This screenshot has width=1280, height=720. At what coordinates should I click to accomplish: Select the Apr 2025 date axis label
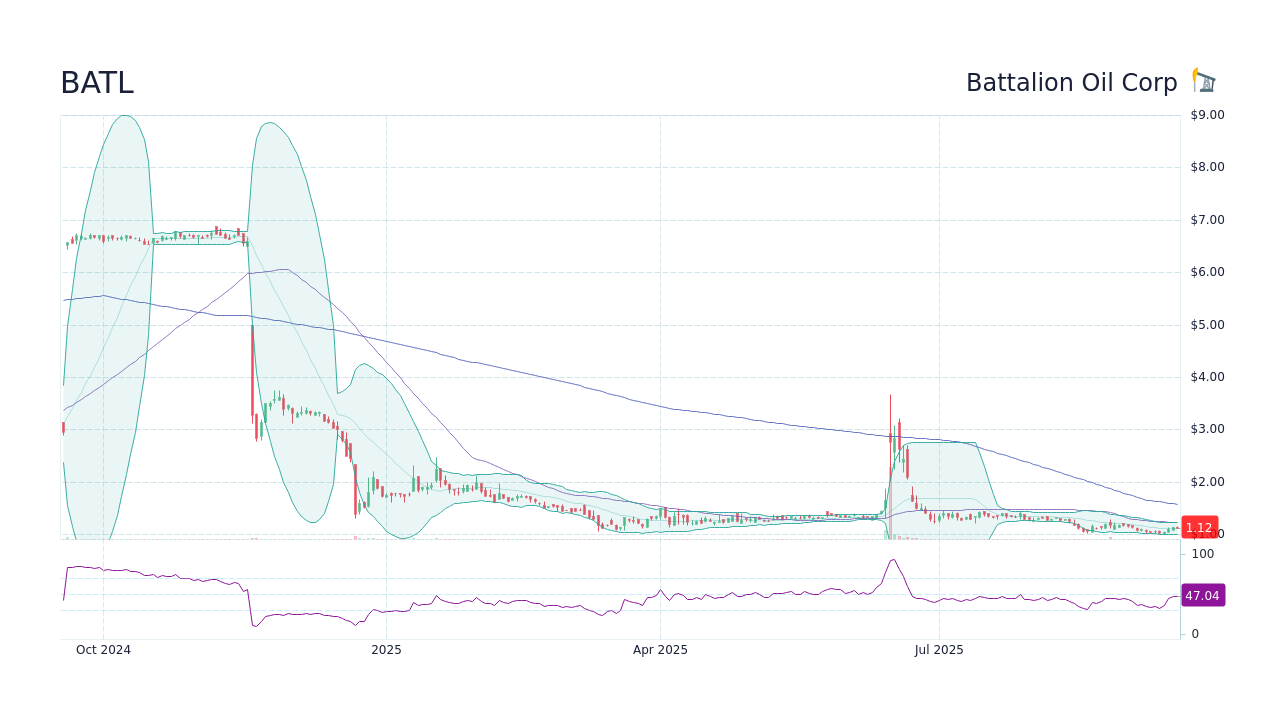660,650
